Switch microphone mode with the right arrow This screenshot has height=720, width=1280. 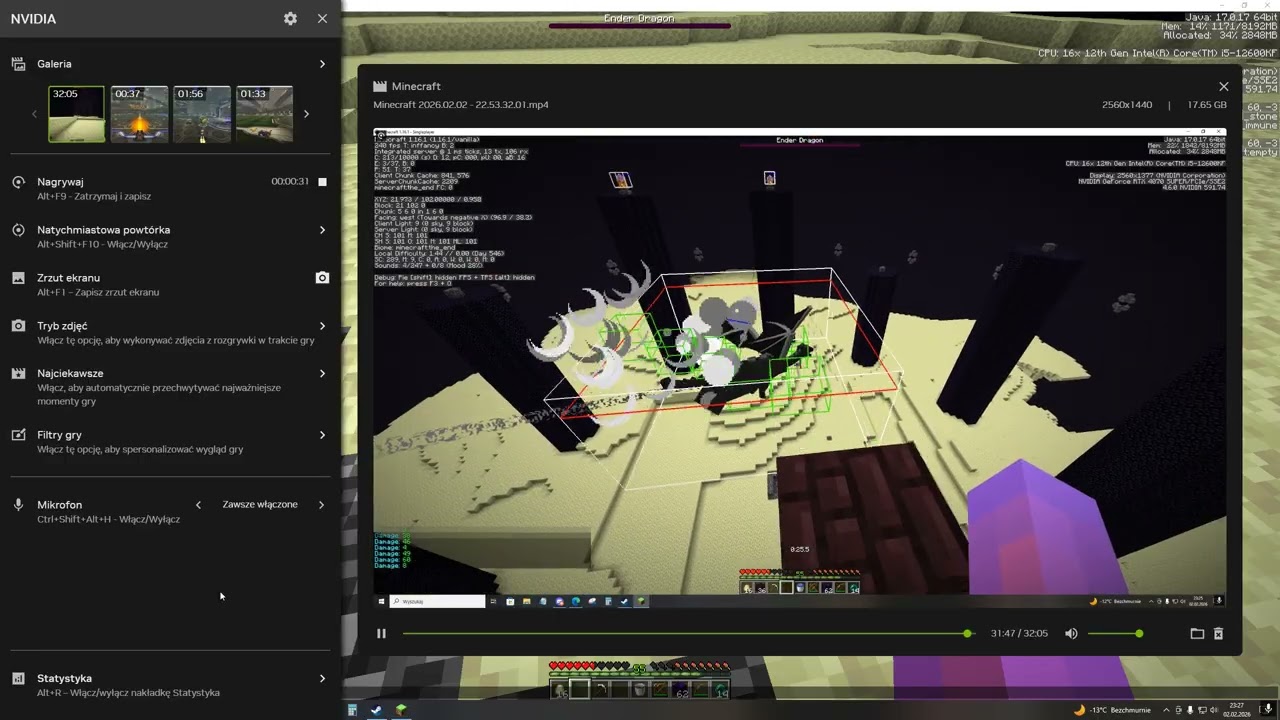pos(321,505)
